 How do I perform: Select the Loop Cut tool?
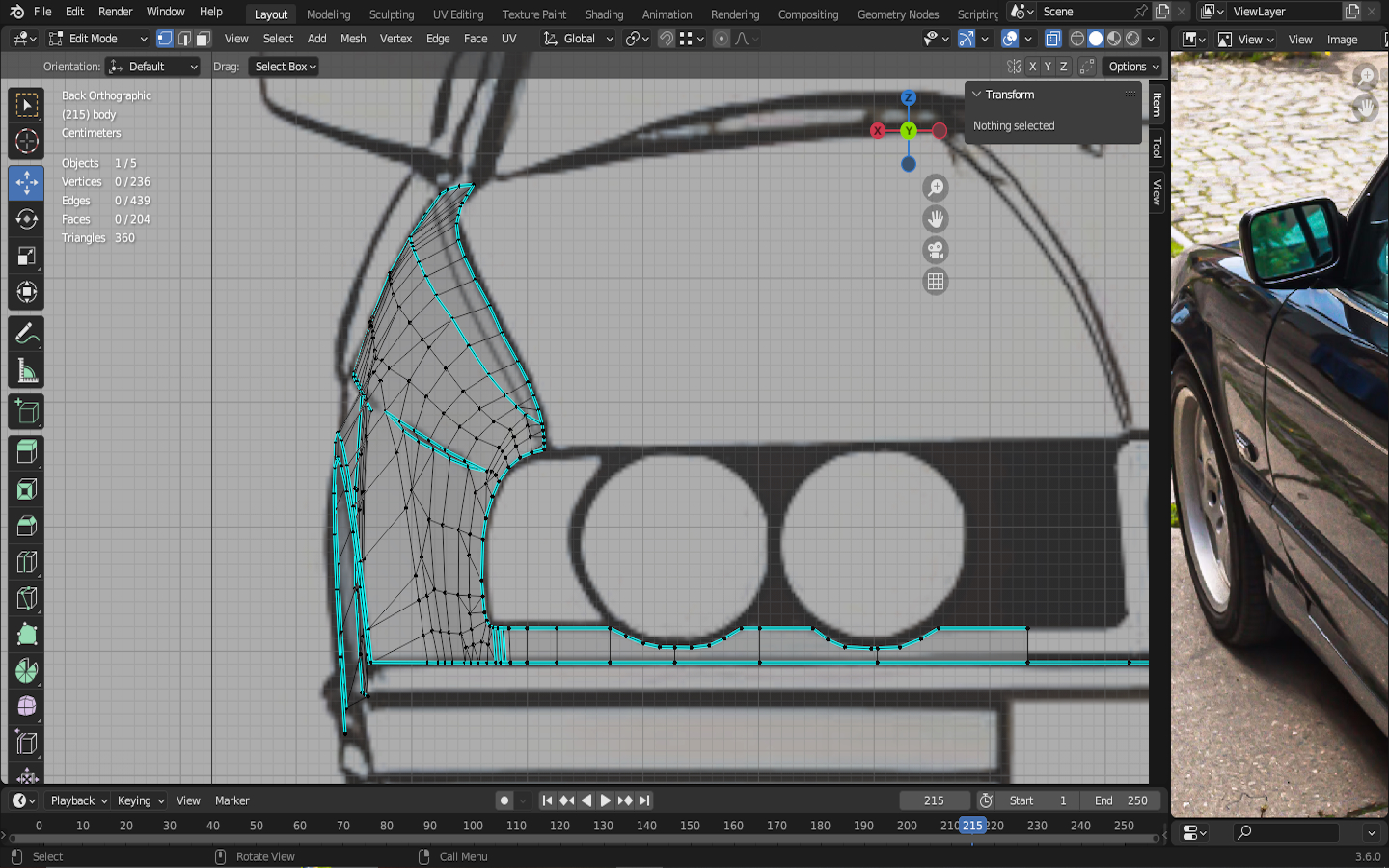tap(26, 562)
